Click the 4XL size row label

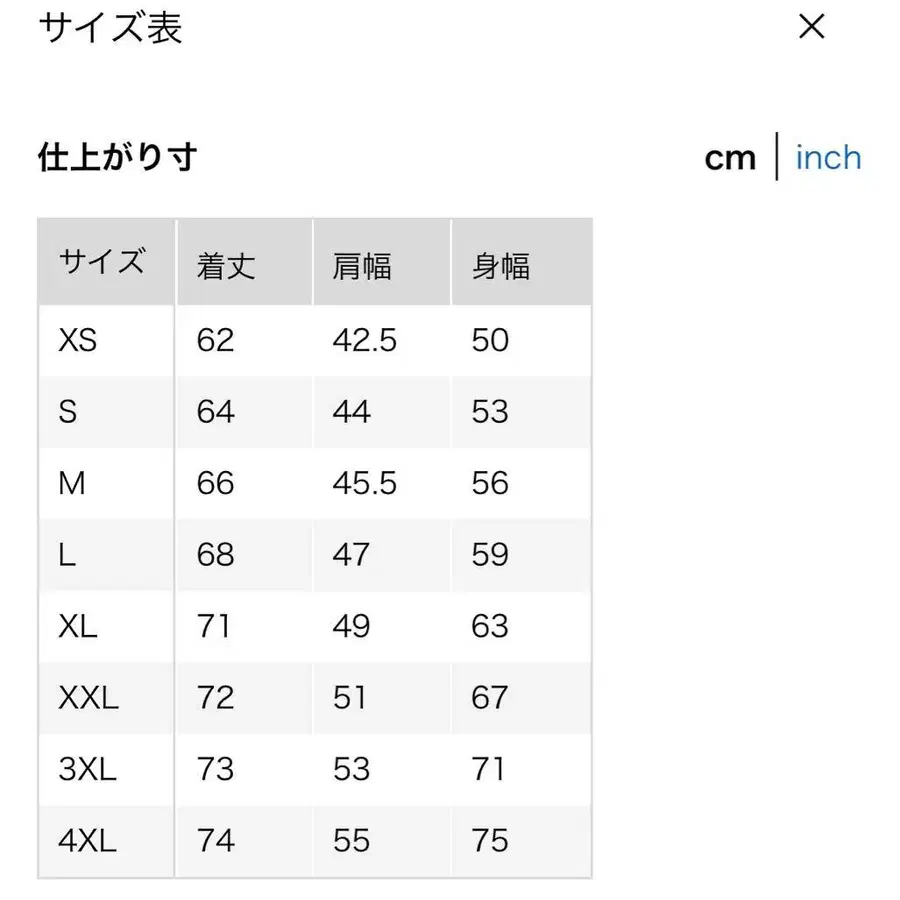coord(87,841)
